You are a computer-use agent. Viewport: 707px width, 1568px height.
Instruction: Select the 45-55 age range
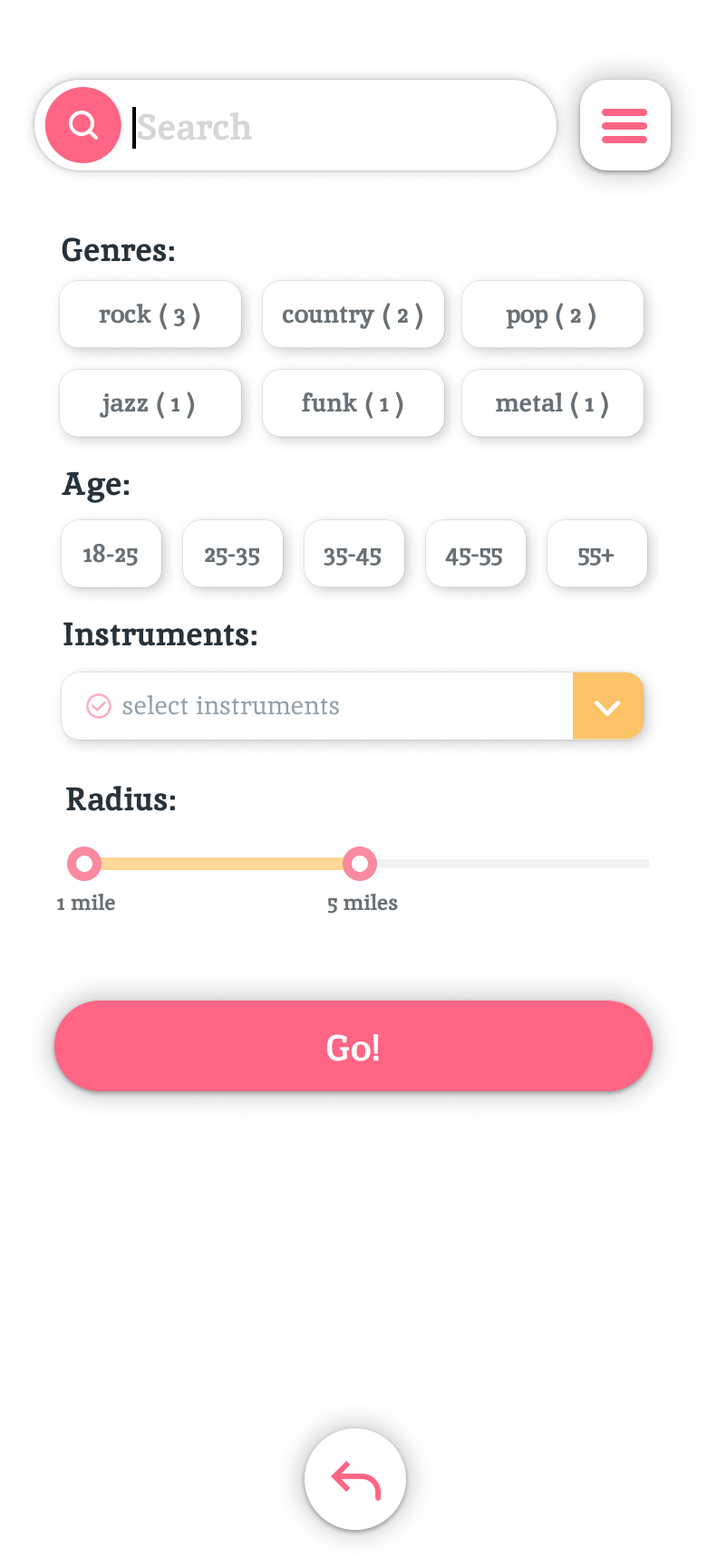(x=475, y=554)
